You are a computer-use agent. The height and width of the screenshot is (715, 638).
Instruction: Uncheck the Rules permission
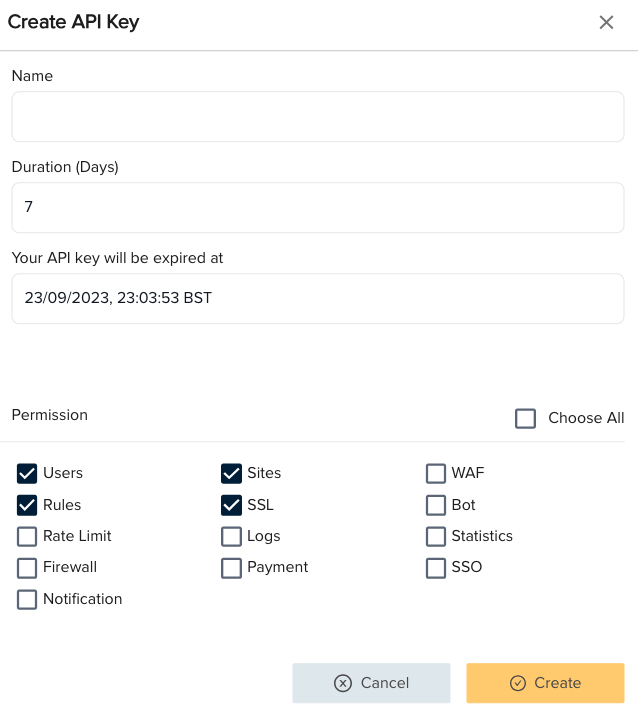tap(27, 505)
